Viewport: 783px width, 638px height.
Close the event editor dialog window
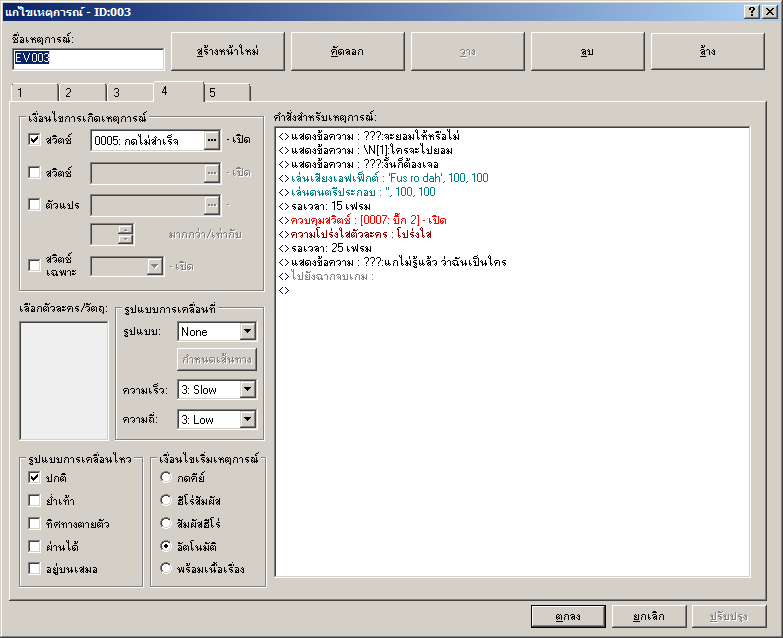click(770, 11)
